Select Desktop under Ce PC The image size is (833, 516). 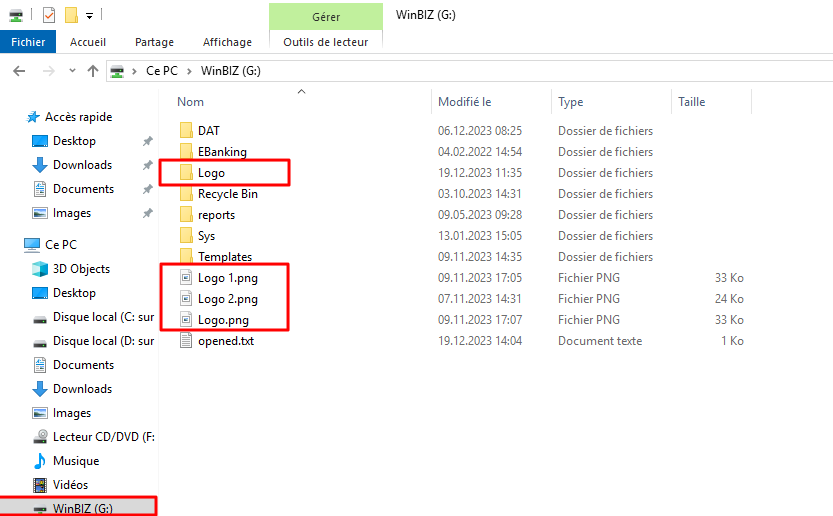point(74,293)
